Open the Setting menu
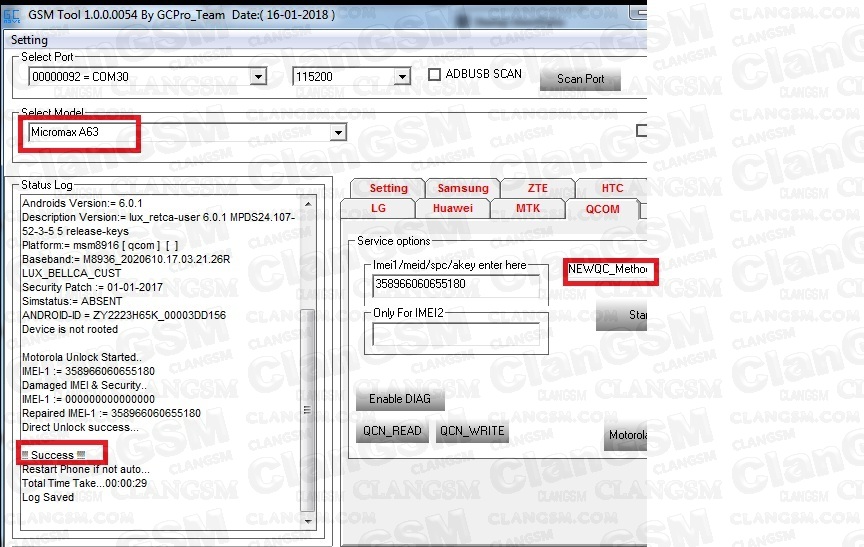Viewport: 864px width, 547px height. 29,40
